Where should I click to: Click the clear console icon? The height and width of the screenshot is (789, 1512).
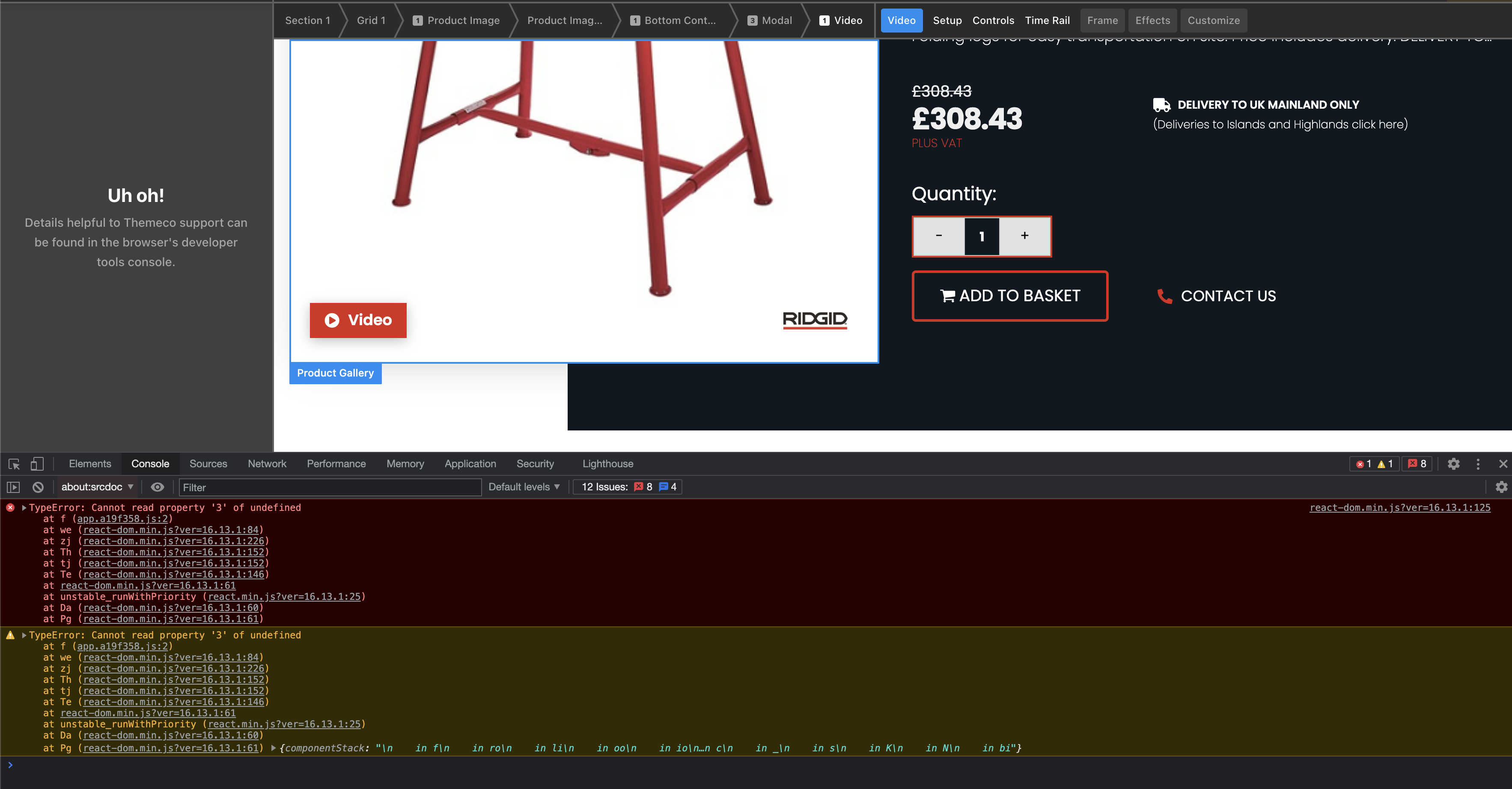38,487
